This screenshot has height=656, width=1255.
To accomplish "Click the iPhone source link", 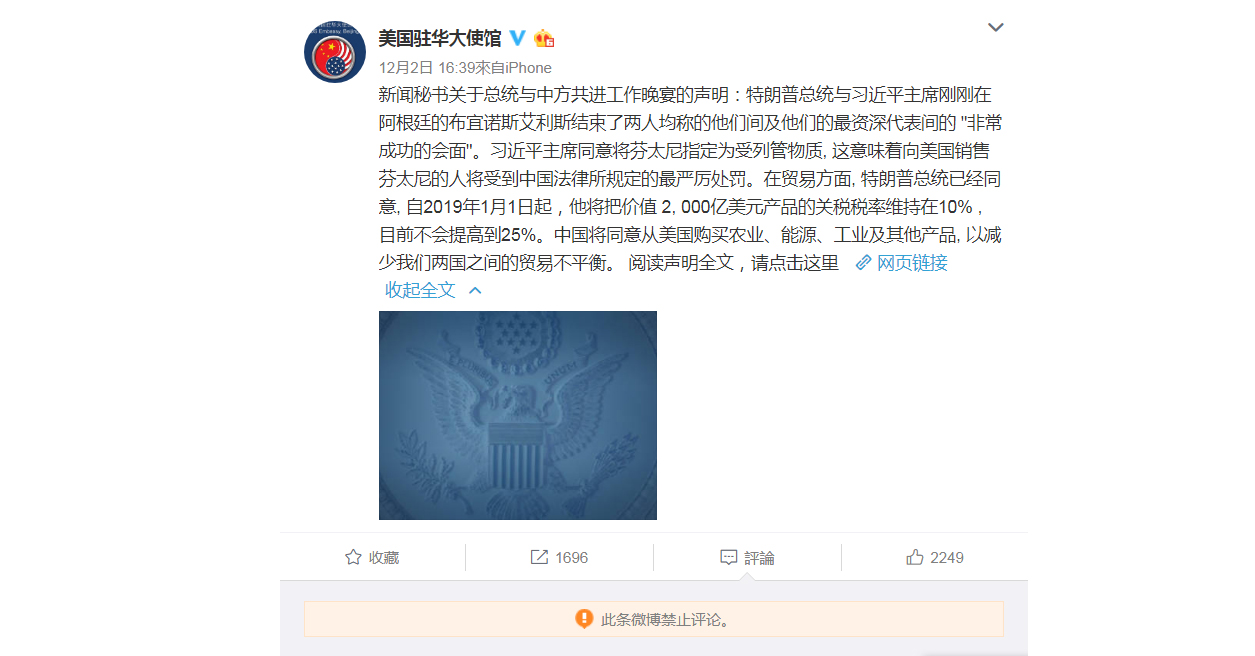I will [528, 68].
